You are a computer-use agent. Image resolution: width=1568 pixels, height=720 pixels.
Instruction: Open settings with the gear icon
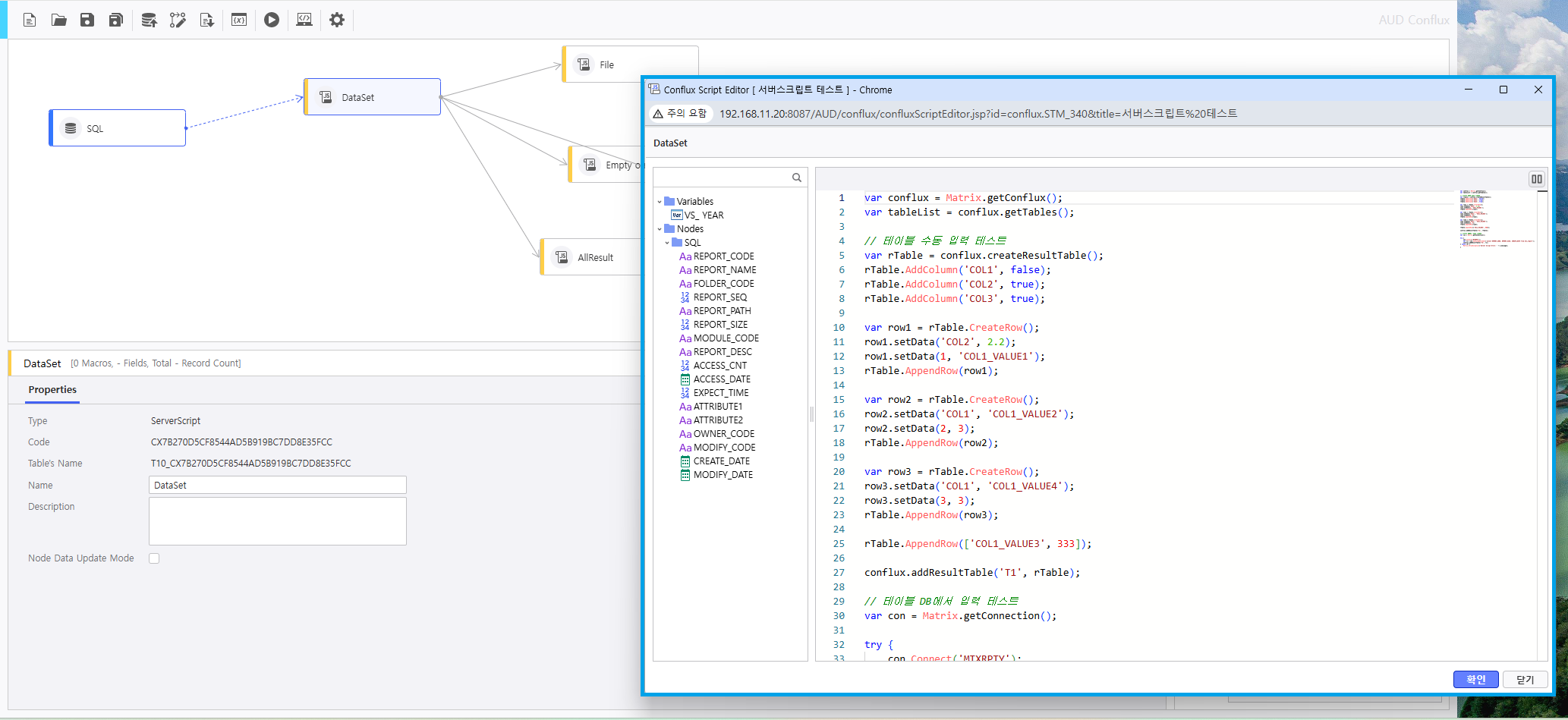coord(337,20)
